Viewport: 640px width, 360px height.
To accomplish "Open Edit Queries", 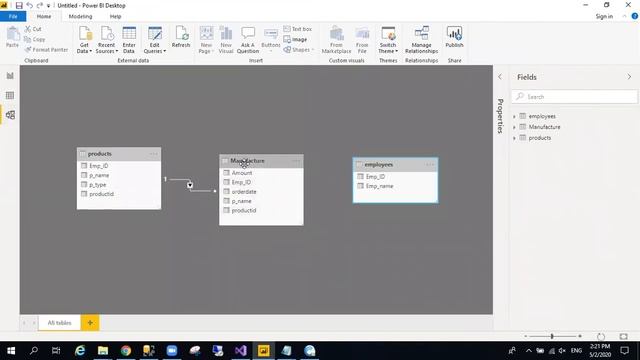I will coord(155,39).
